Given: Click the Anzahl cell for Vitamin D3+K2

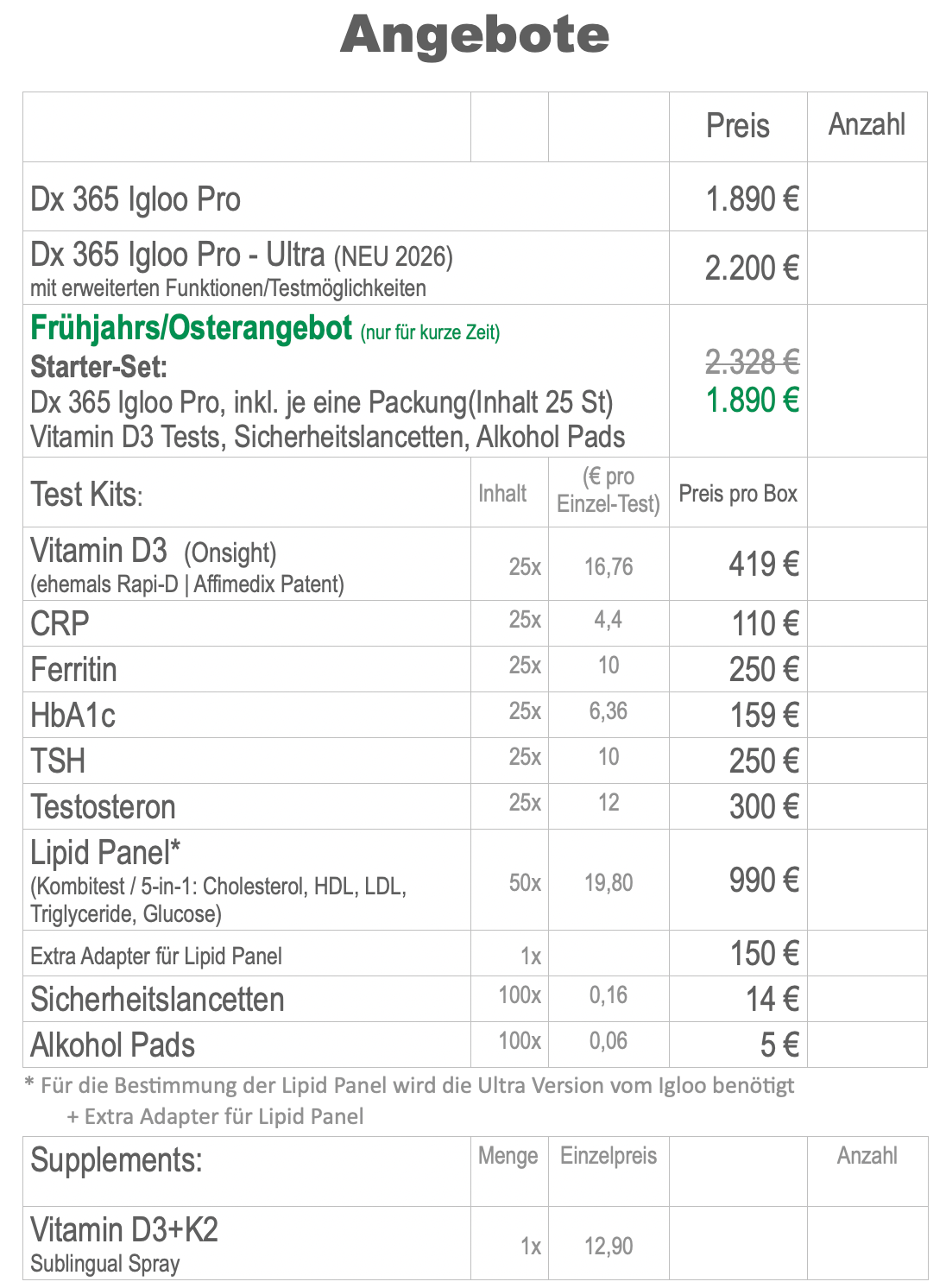Looking at the screenshot, I should [867, 1243].
